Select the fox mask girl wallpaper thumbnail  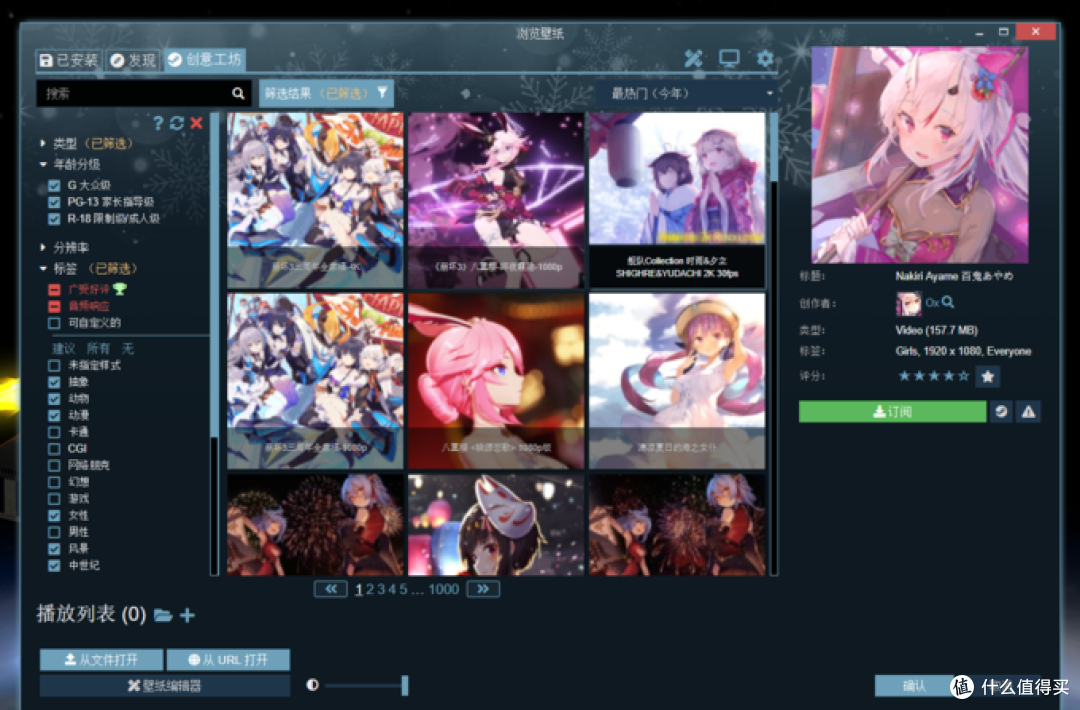496,524
